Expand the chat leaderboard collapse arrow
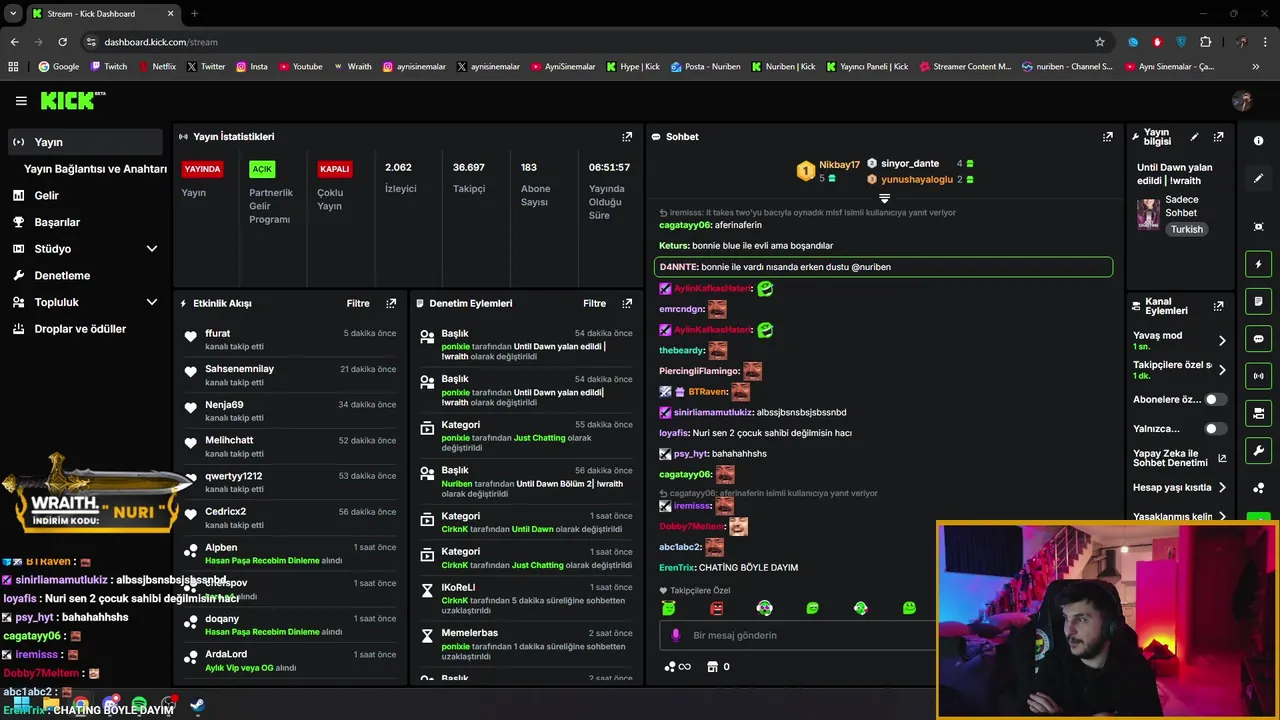Screen dimensions: 1280x720 tap(884, 199)
